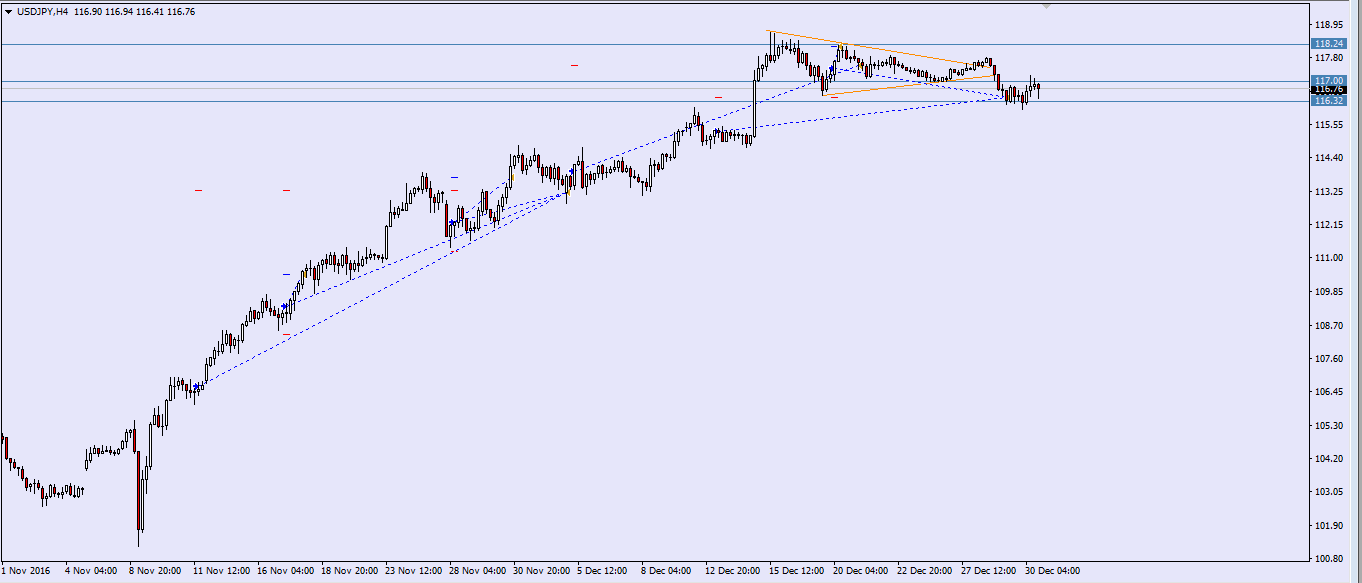Select the 116.32 horizontal line price label
Screen dimensions: 1362x583
(1328, 101)
